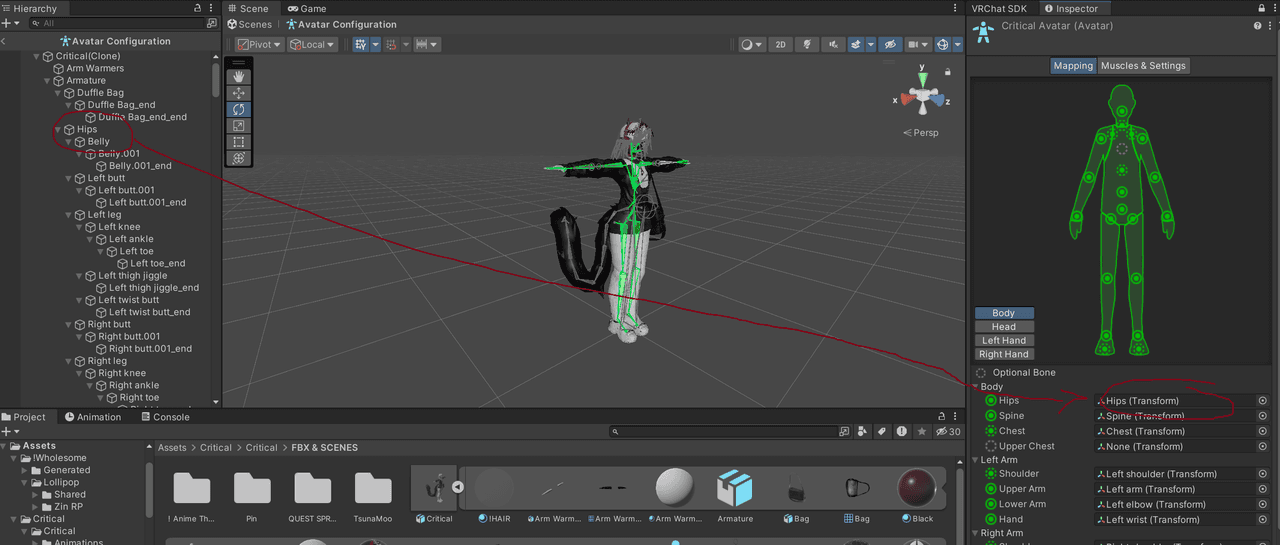Image resolution: width=1280 pixels, height=545 pixels.
Task: Select the Mapping button
Action: coord(1073,66)
